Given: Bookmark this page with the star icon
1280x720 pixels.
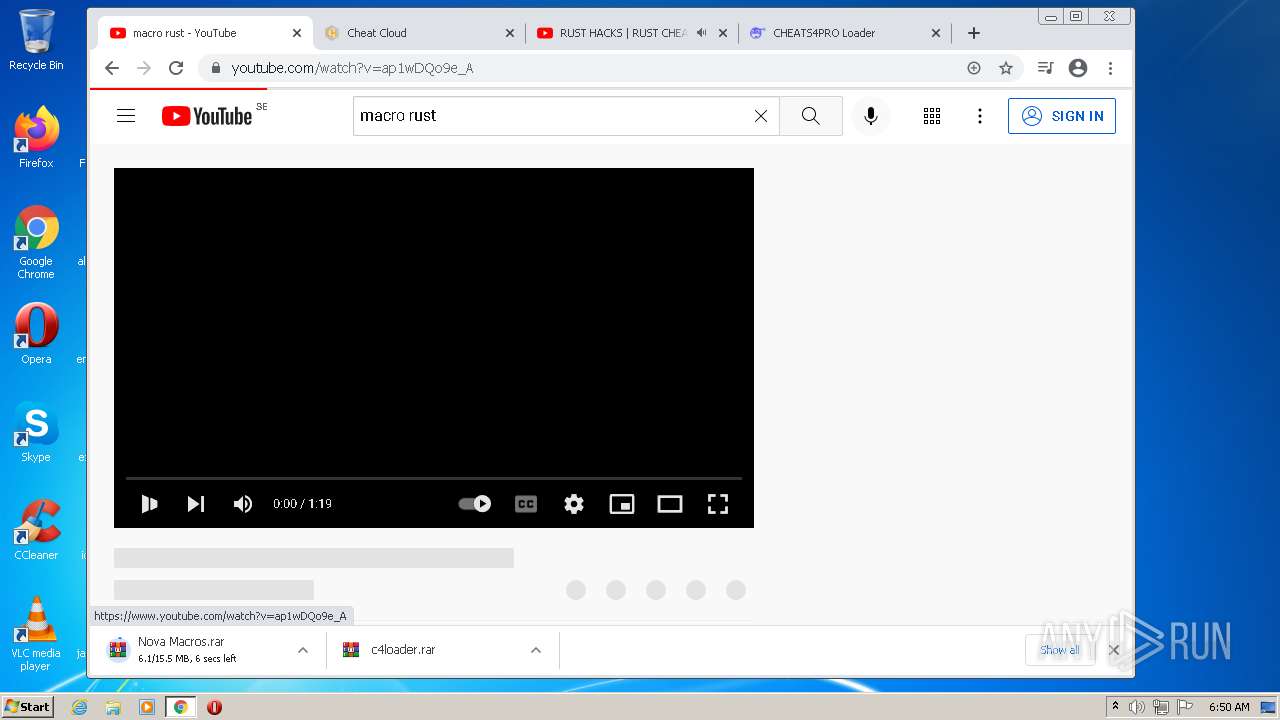Looking at the screenshot, I should (1006, 68).
